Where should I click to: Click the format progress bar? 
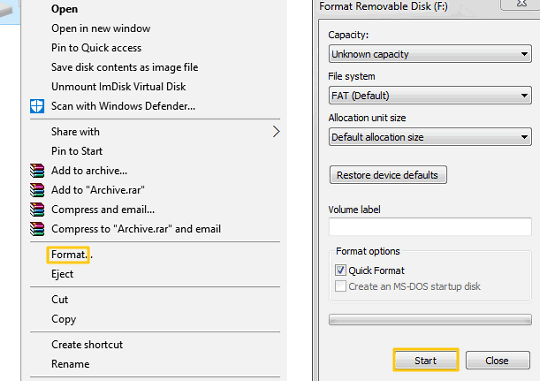pyautogui.click(x=430, y=320)
